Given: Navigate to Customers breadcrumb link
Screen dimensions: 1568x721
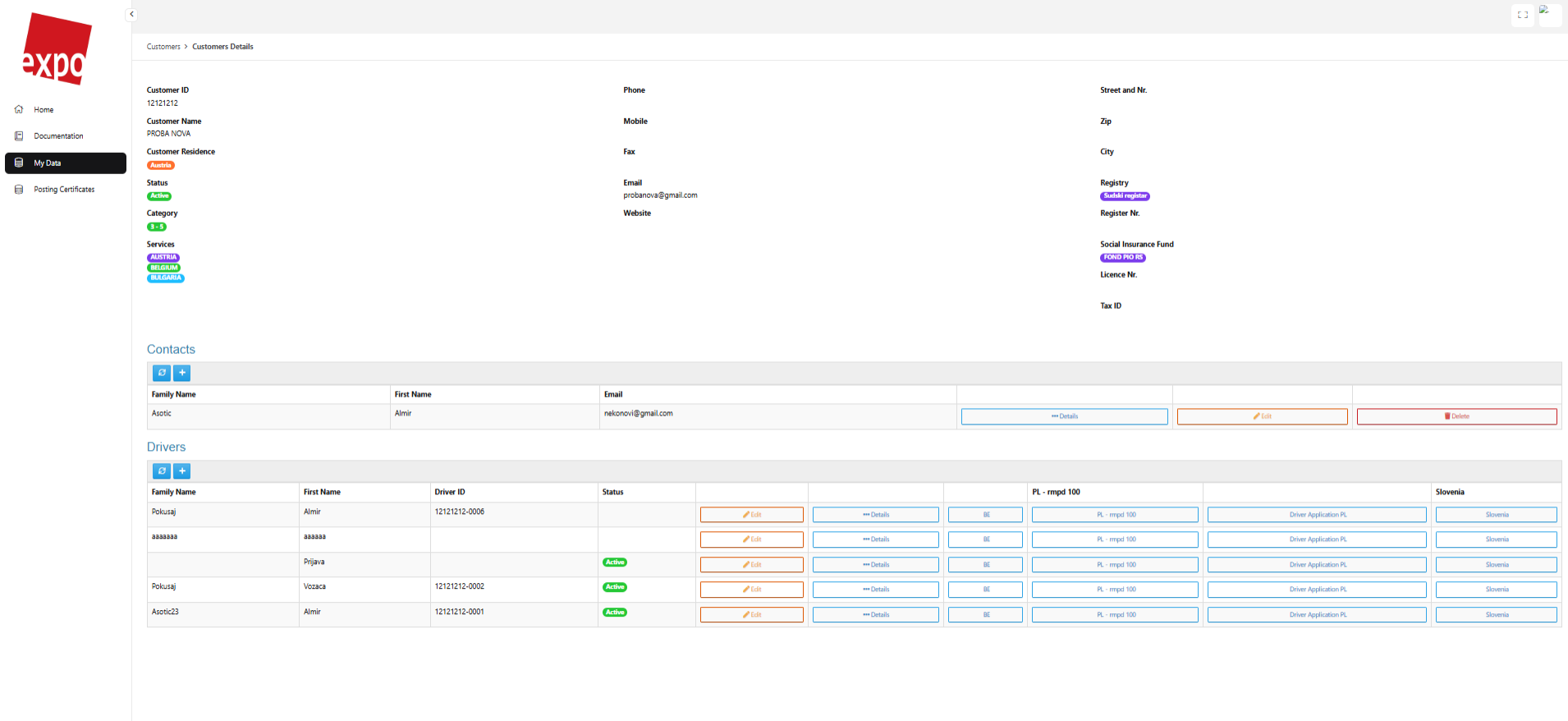Looking at the screenshot, I should 163,47.
